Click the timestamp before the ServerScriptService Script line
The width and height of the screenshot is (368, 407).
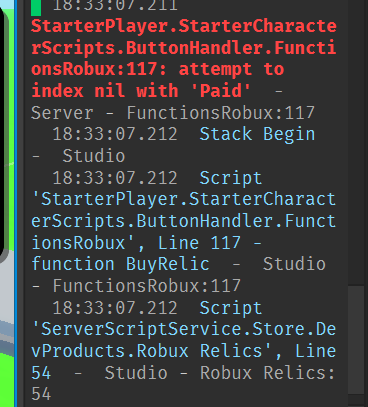115,307
